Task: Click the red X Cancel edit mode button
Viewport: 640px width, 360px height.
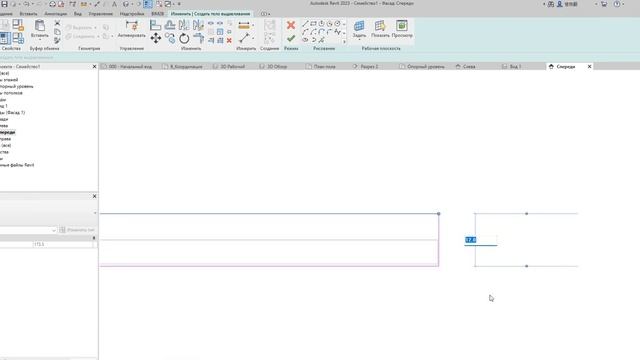Action: tap(291, 25)
